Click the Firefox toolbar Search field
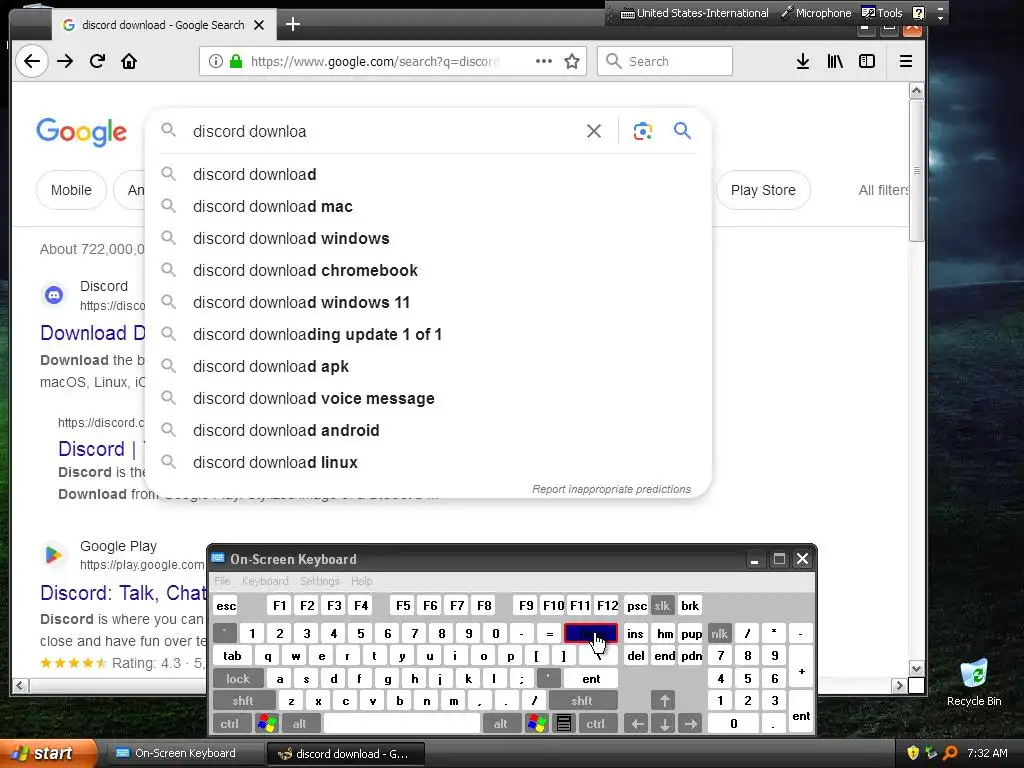 665,61
